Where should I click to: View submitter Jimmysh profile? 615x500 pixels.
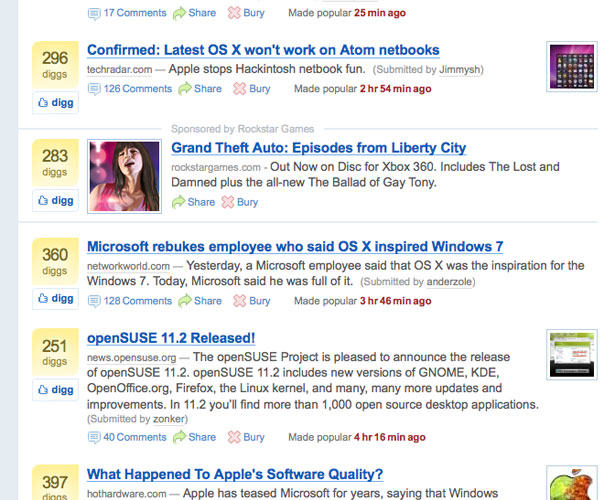click(x=460, y=70)
